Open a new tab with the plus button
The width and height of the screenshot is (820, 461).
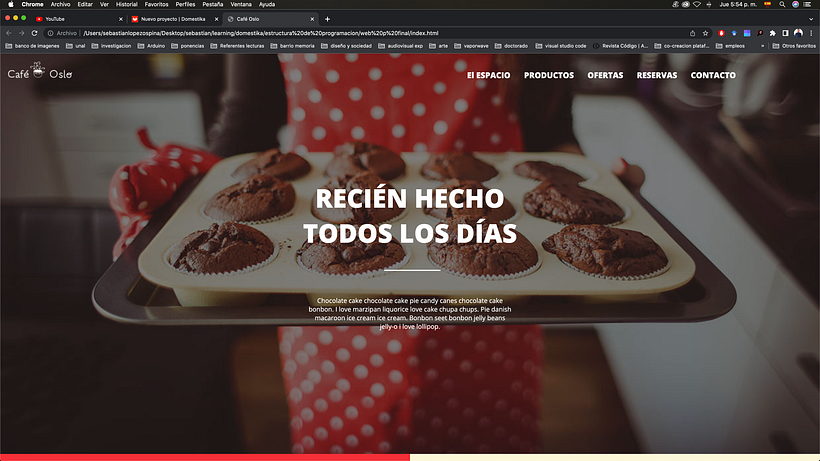327,19
